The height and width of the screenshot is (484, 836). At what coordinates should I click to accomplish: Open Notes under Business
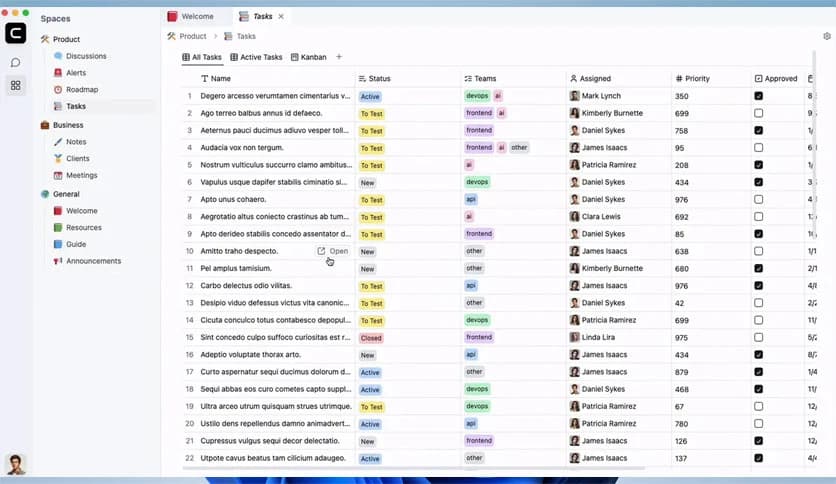coord(76,142)
